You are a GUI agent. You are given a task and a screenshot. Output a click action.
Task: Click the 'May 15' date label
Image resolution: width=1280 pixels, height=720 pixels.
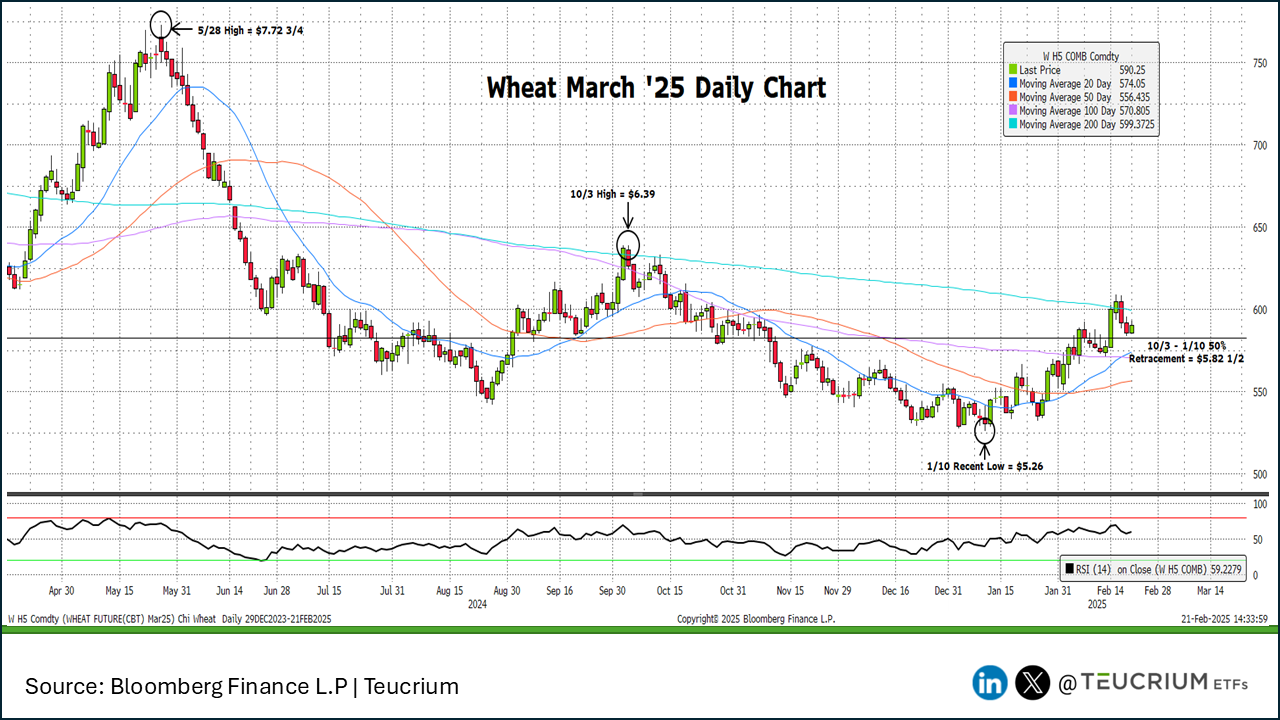[120, 591]
